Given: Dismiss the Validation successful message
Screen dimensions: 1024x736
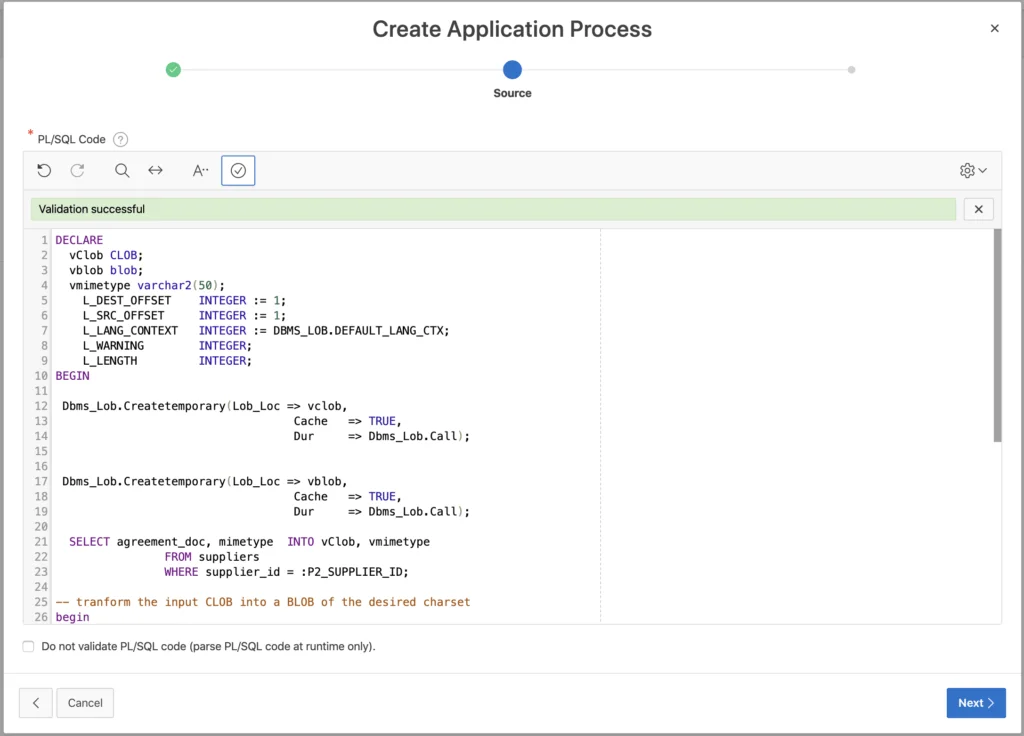Looking at the screenshot, I should click(x=978, y=209).
